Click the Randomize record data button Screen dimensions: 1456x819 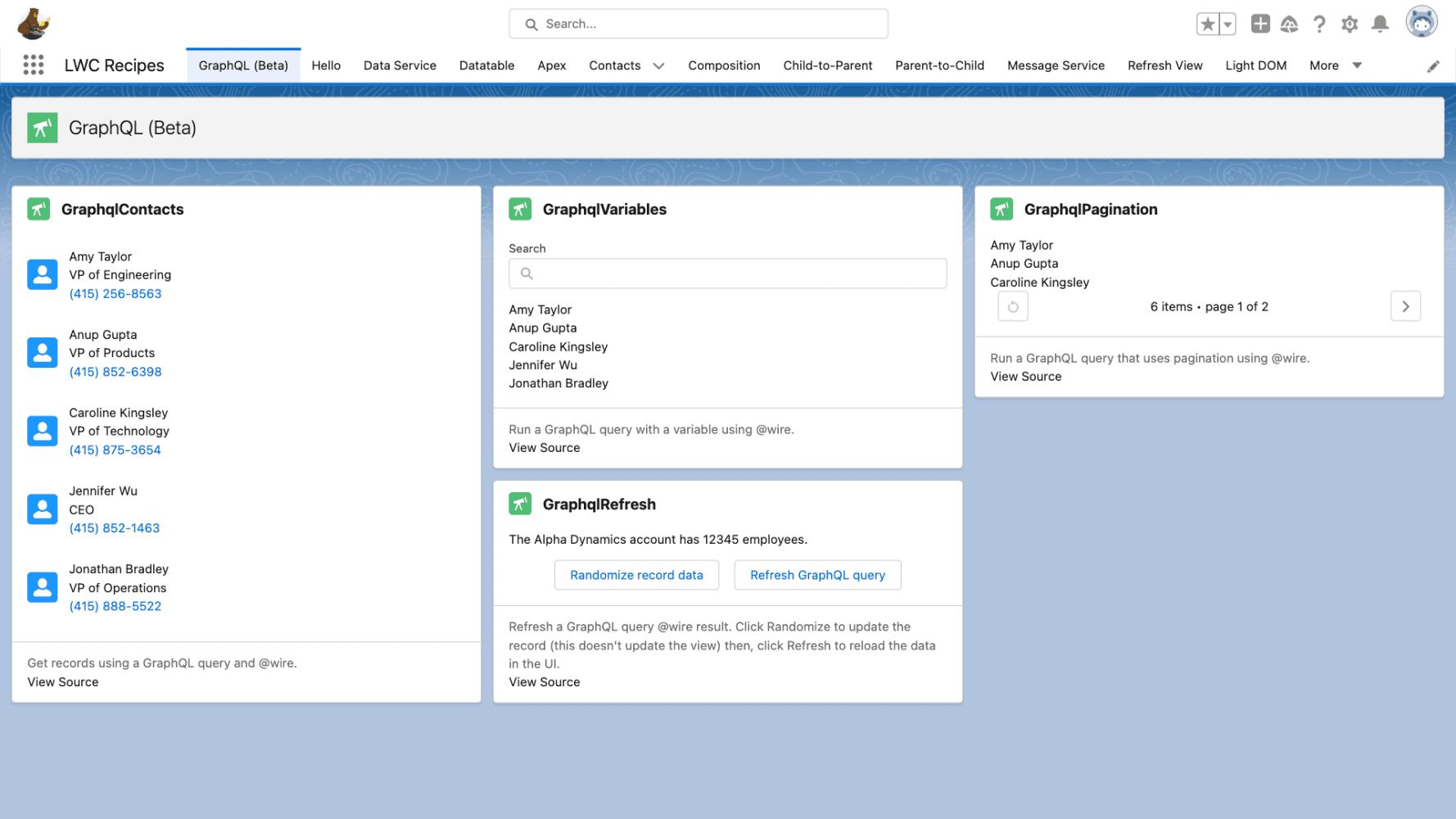click(x=636, y=575)
